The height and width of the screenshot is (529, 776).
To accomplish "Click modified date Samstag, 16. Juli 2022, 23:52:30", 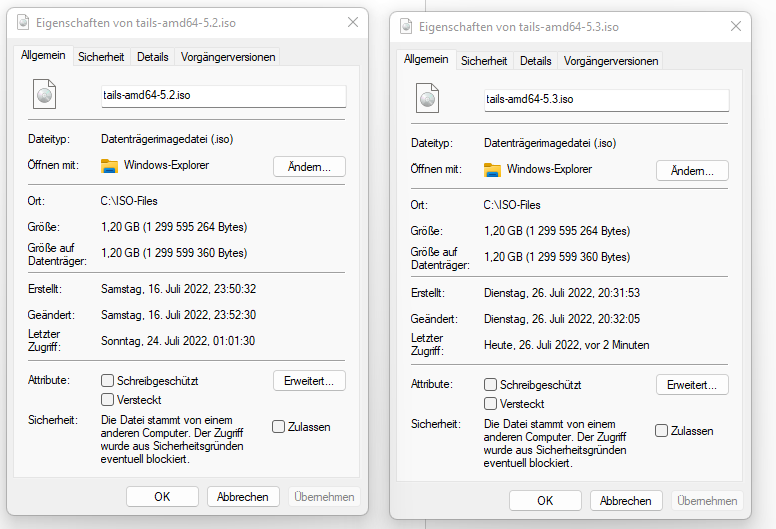I will tap(179, 315).
